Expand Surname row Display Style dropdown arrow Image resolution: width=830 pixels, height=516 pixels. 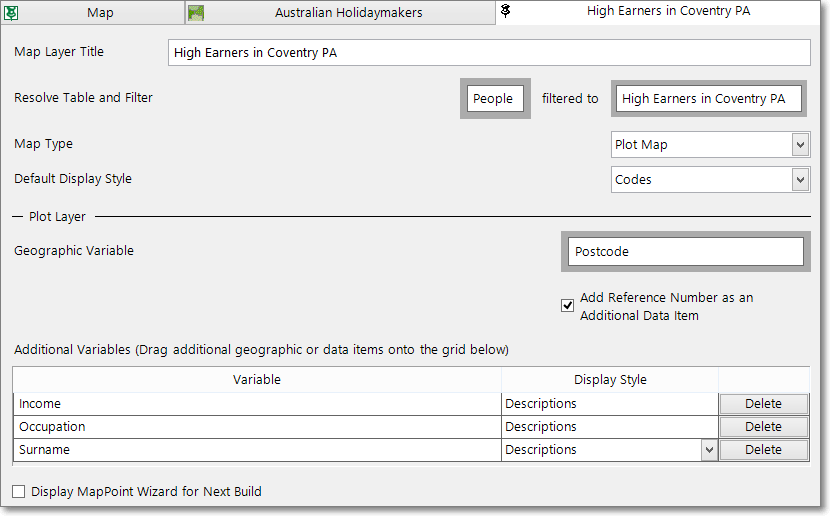point(709,450)
